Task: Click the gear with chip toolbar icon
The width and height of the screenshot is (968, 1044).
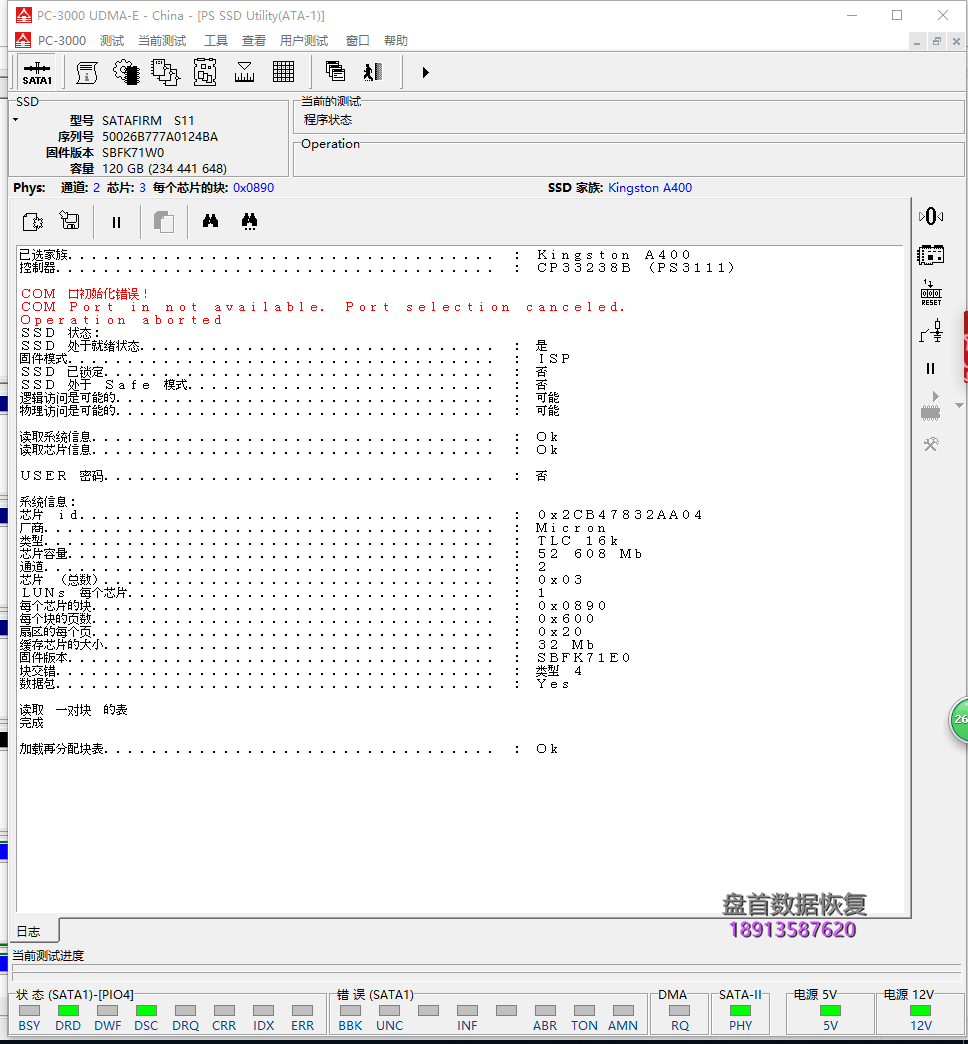Action: [126, 73]
